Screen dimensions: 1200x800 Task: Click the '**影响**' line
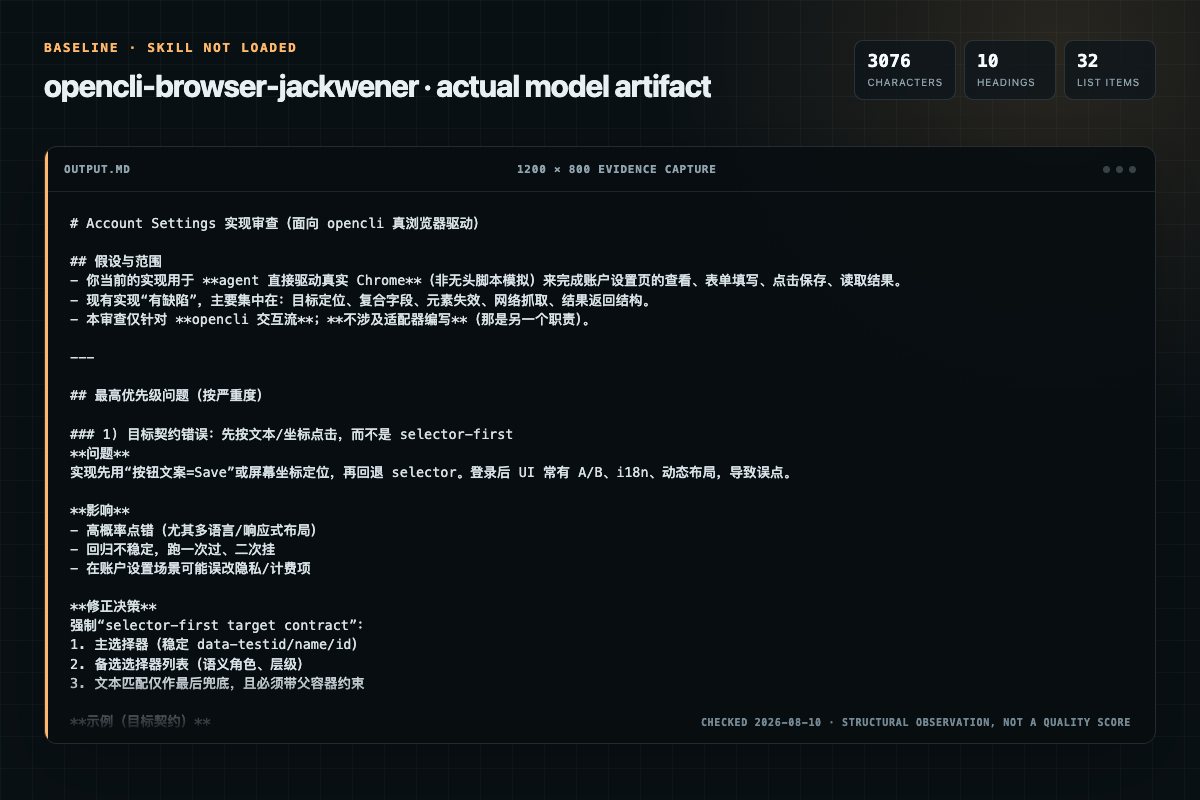(x=100, y=511)
